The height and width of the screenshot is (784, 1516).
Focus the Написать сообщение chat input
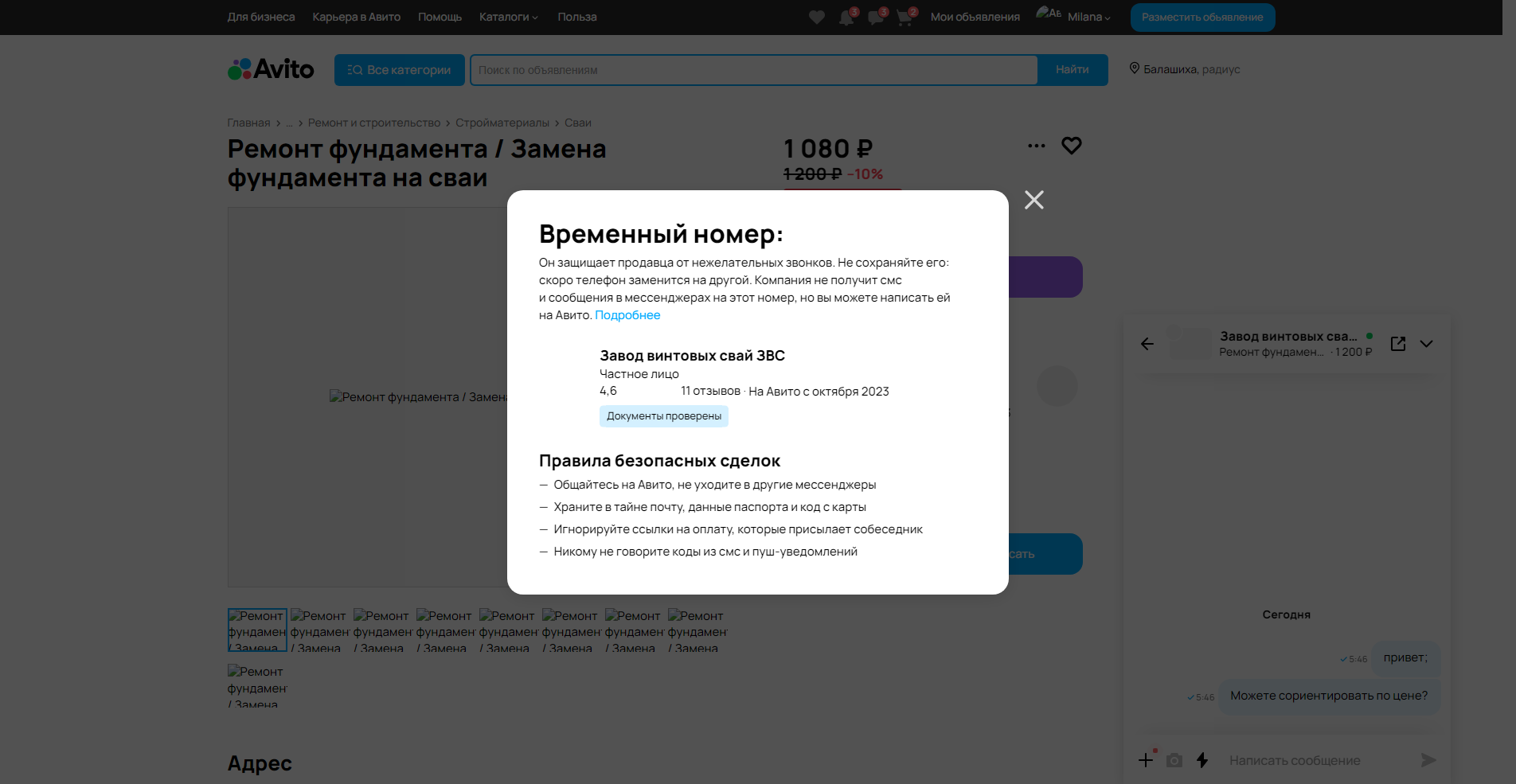tap(1319, 761)
